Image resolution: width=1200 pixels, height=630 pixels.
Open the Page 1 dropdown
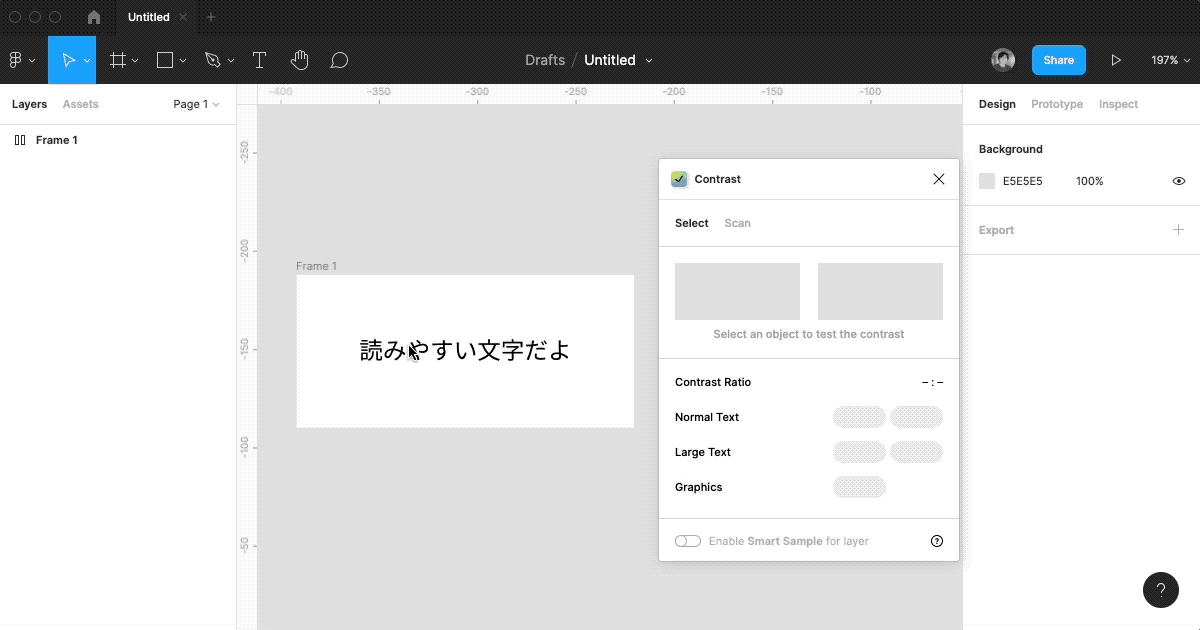tap(196, 104)
